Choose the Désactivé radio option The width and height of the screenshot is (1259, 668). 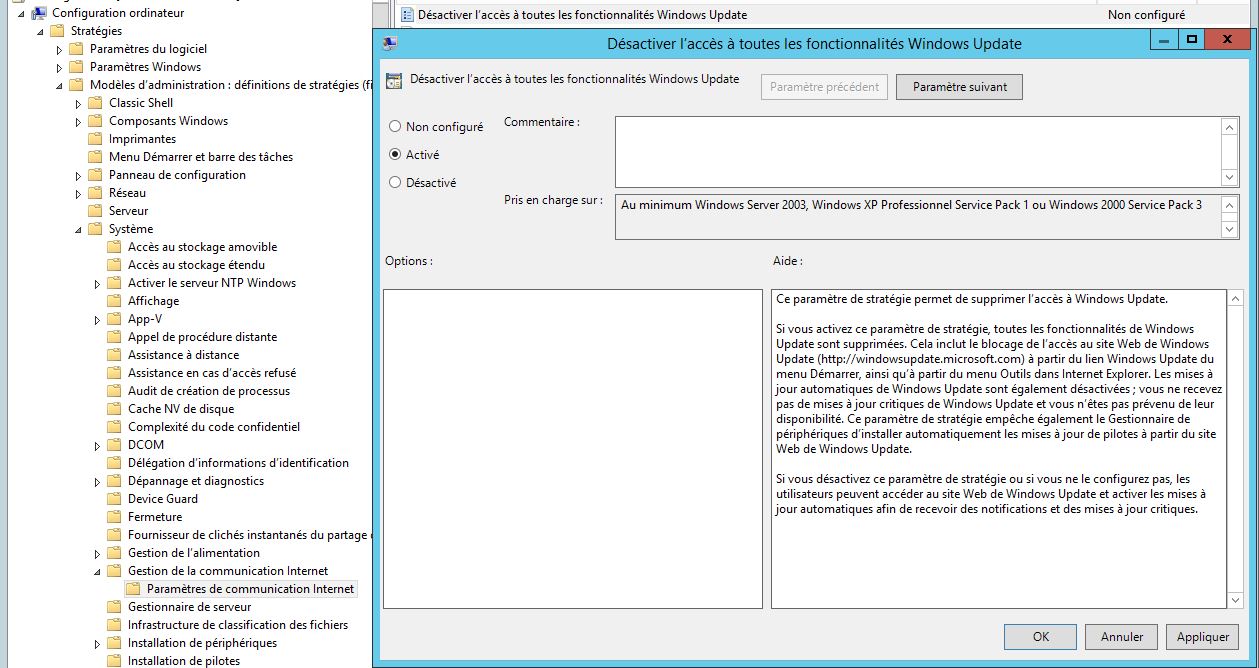pyautogui.click(x=395, y=183)
